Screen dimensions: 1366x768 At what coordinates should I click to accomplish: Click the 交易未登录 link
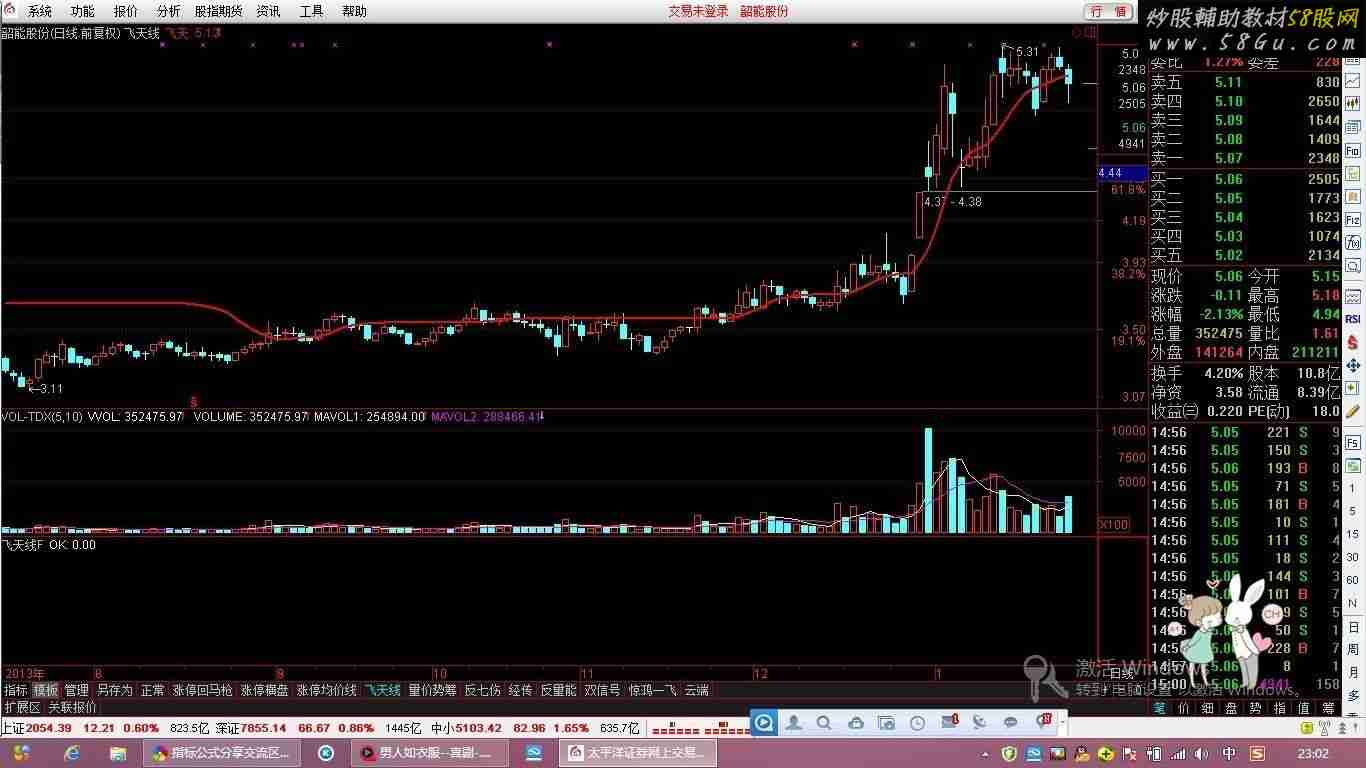coord(698,11)
